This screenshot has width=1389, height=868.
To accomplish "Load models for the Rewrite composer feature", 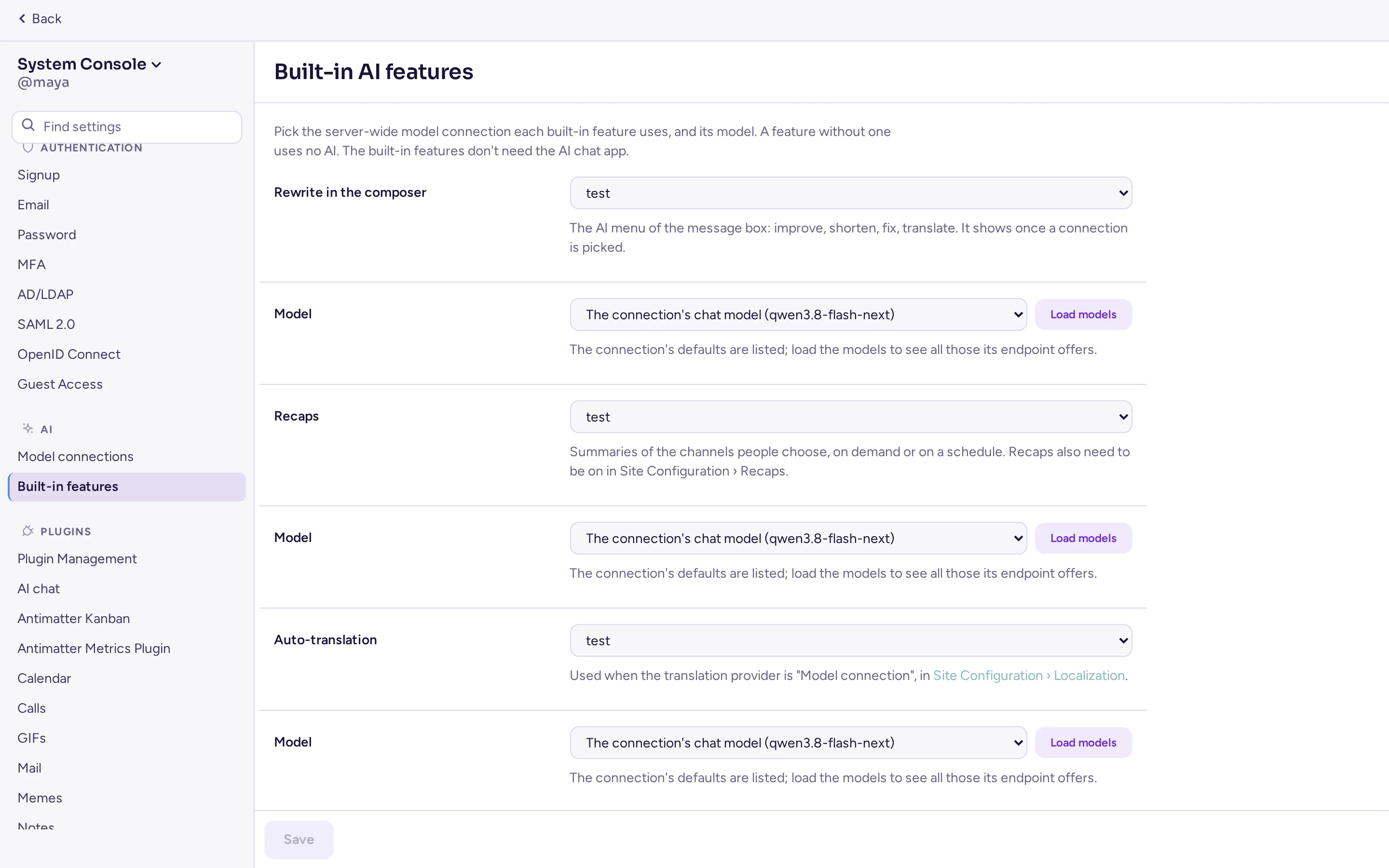I will pos(1083,314).
